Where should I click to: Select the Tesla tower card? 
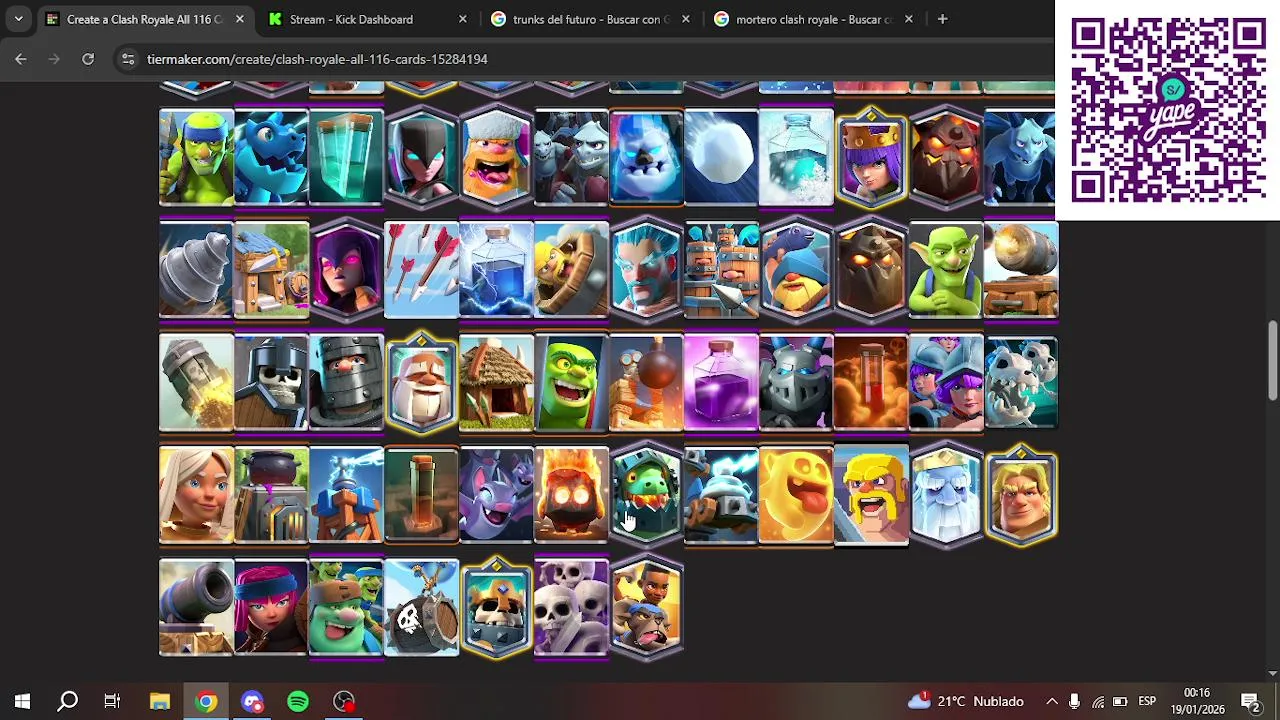346,495
